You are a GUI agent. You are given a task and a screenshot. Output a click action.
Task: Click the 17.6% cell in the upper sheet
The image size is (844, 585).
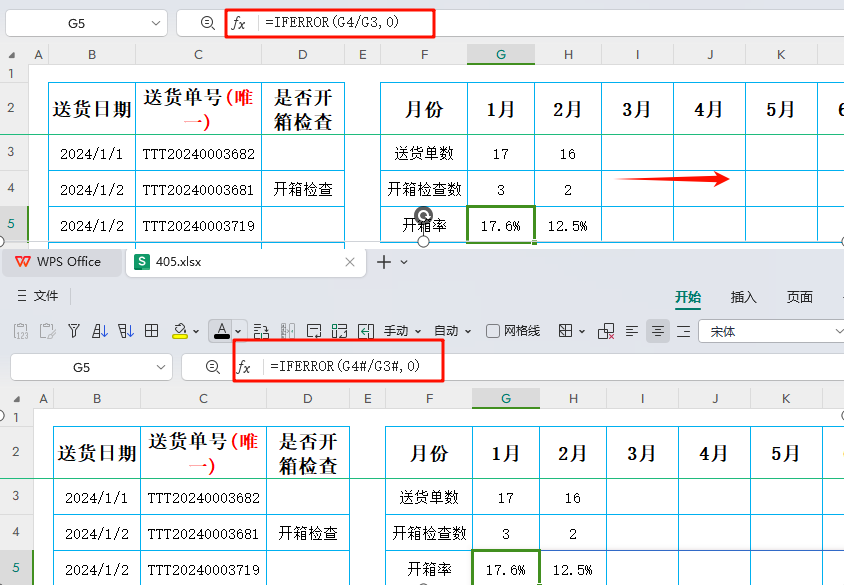pyautogui.click(x=501, y=225)
